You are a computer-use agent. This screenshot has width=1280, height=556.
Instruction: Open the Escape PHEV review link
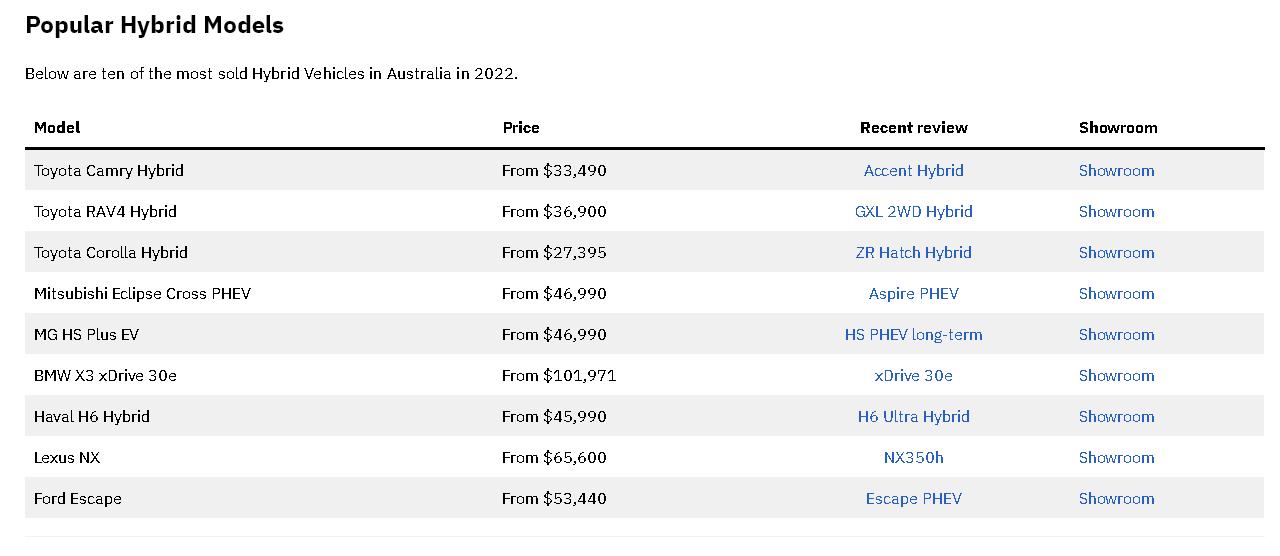click(x=913, y=498)
